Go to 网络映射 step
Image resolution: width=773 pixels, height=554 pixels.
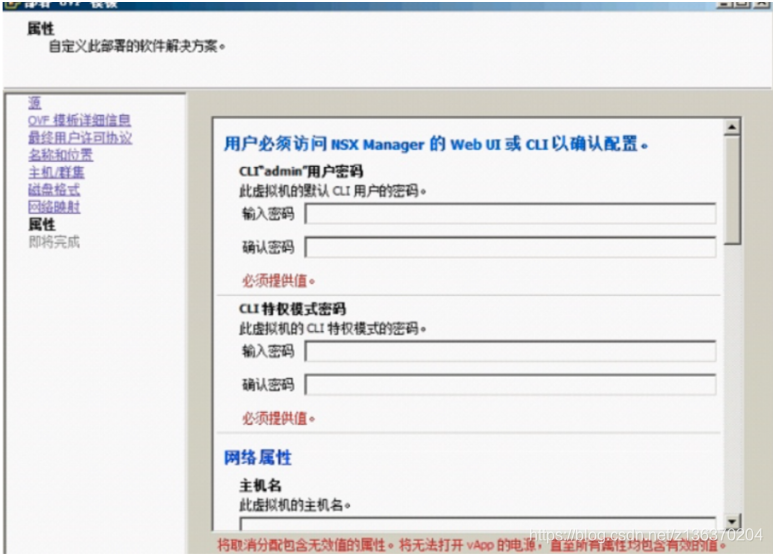tap(54, 207)
